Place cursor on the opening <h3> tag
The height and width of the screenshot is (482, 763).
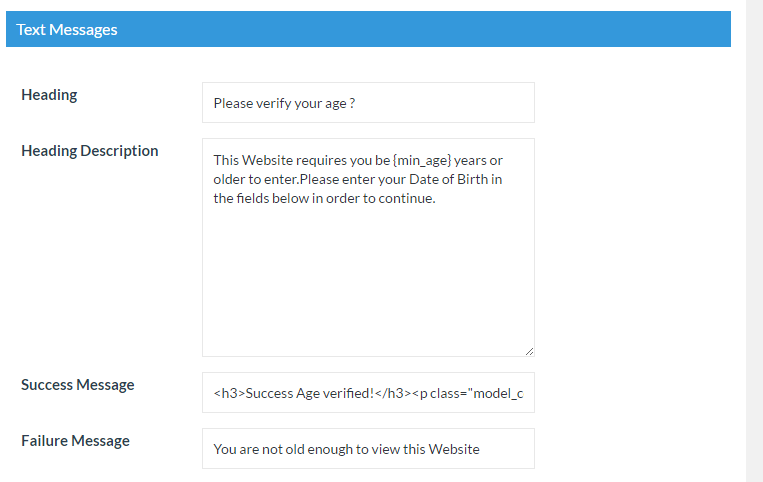pos(229,393)
